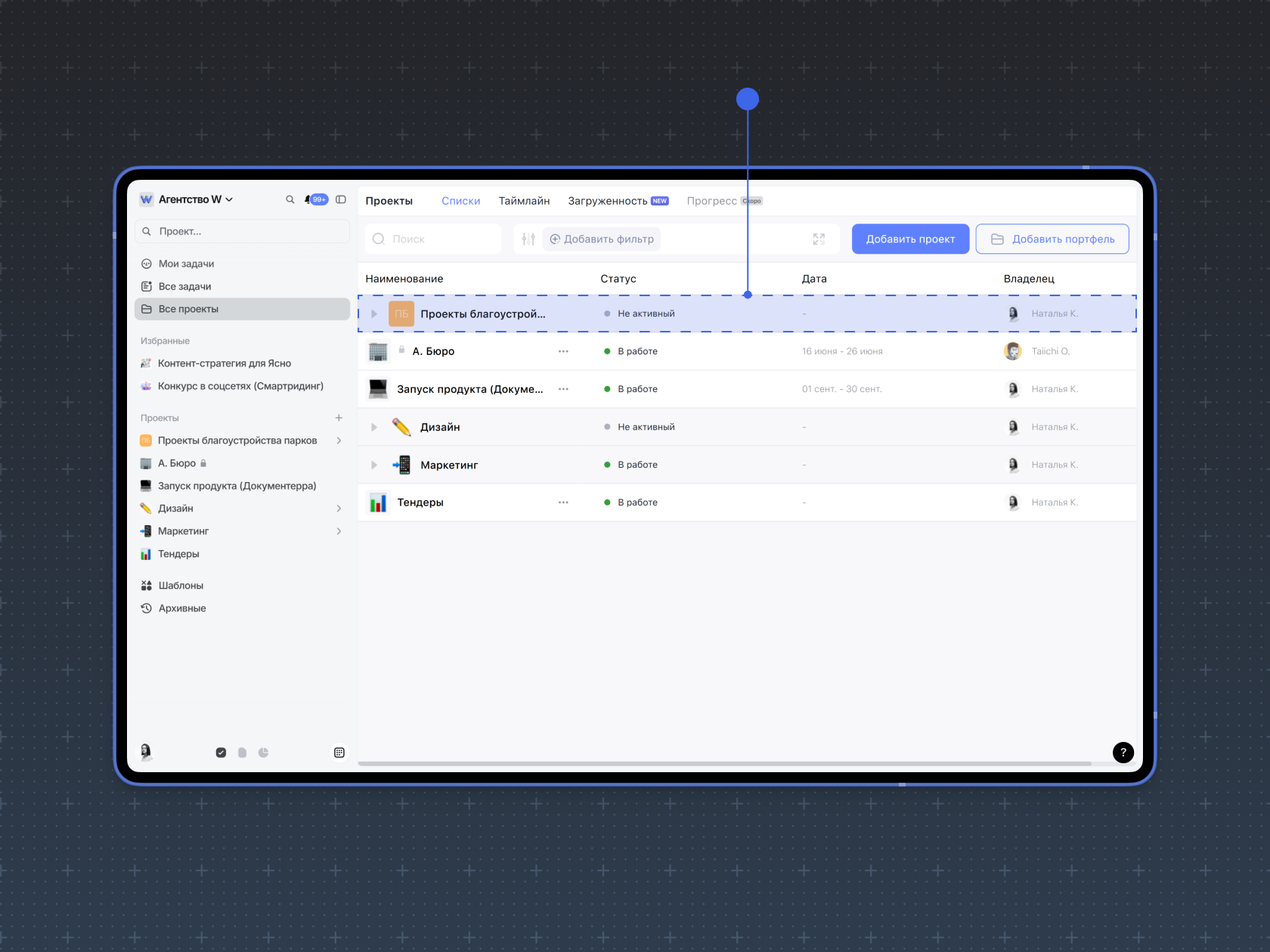Expand the Дизайн row in the table
Image resolution: width=1270 pixels, height=952 pixels.
(x=374, y=427)
